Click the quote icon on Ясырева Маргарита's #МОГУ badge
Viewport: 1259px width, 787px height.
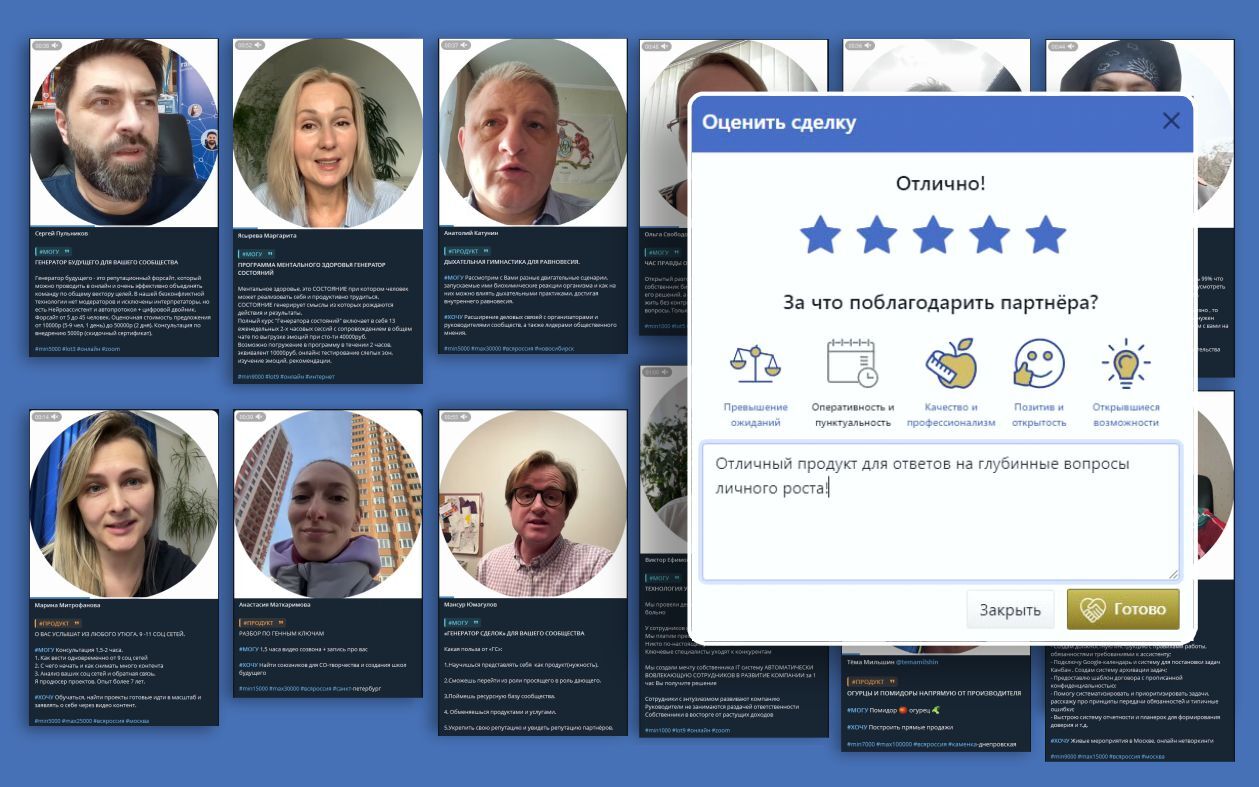pos(271,254)
